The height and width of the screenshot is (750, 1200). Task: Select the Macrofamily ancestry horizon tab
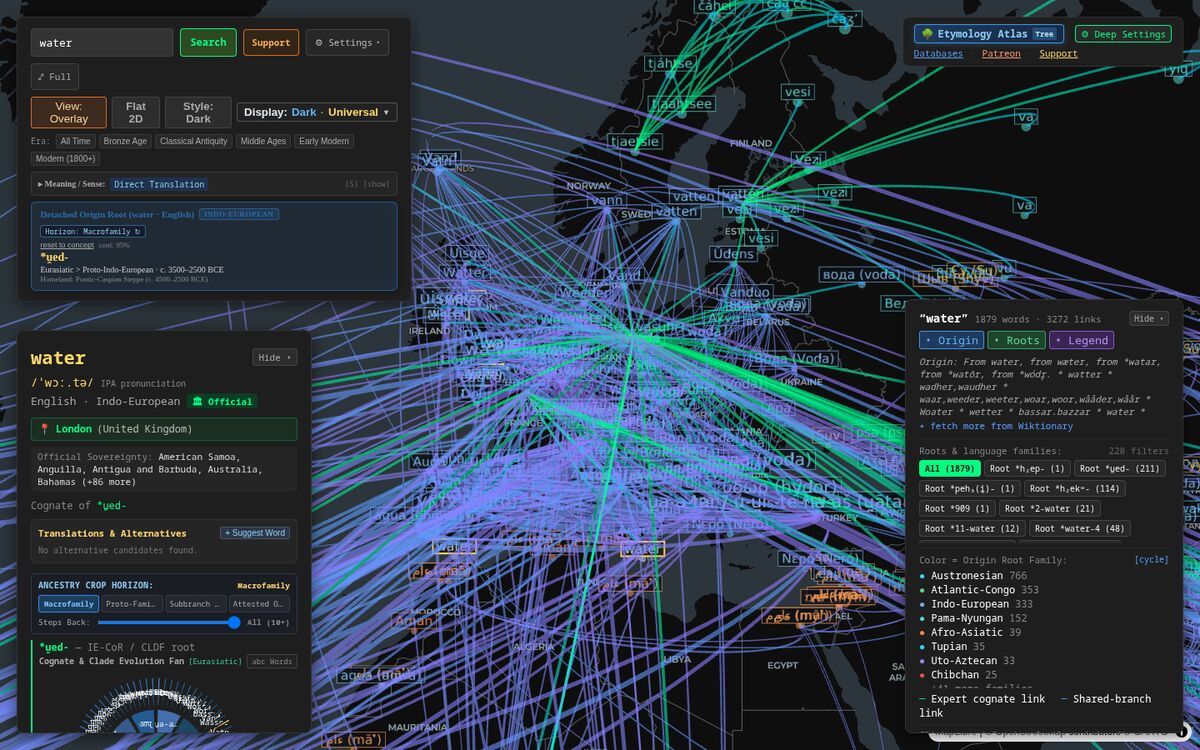click(69, 604)
